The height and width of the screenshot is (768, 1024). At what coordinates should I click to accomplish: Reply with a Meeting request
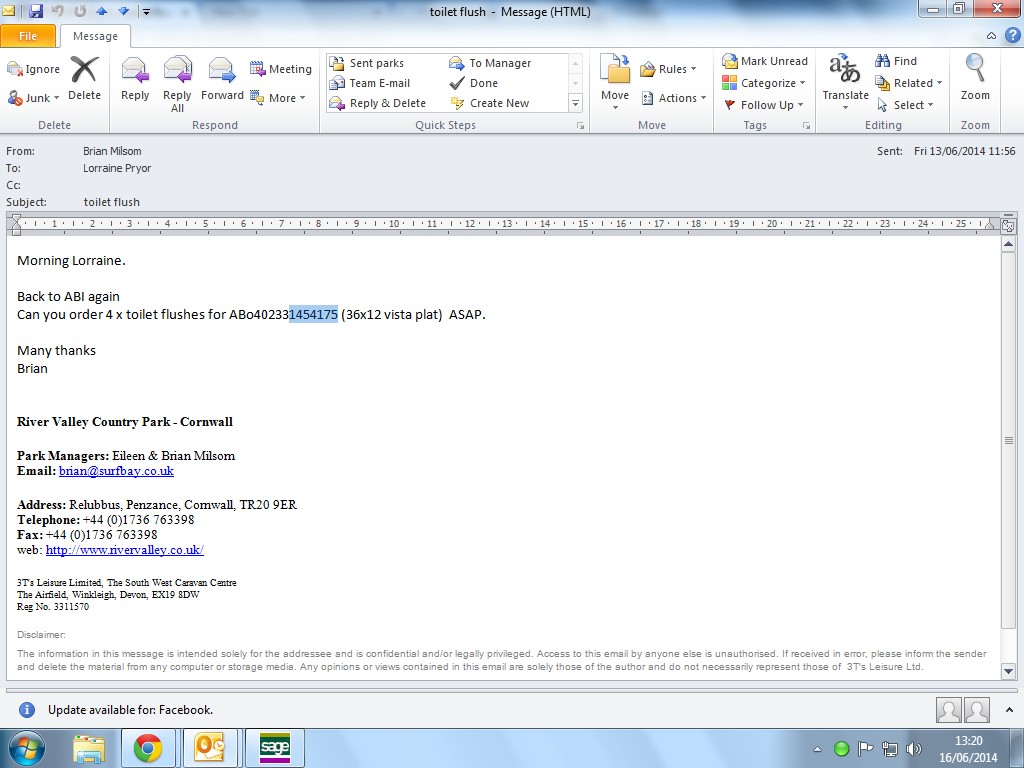(281, 69)
